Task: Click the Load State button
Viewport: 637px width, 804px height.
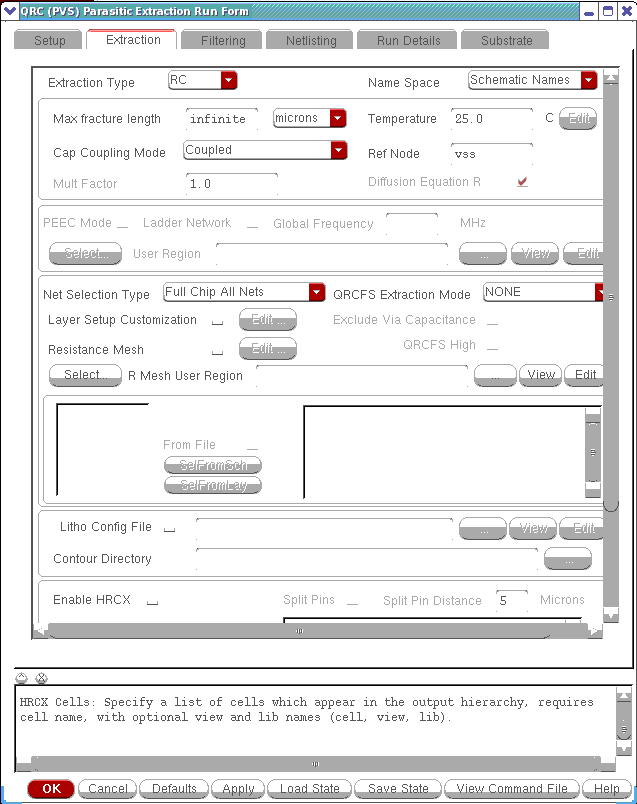Action: tap(309, 789)
